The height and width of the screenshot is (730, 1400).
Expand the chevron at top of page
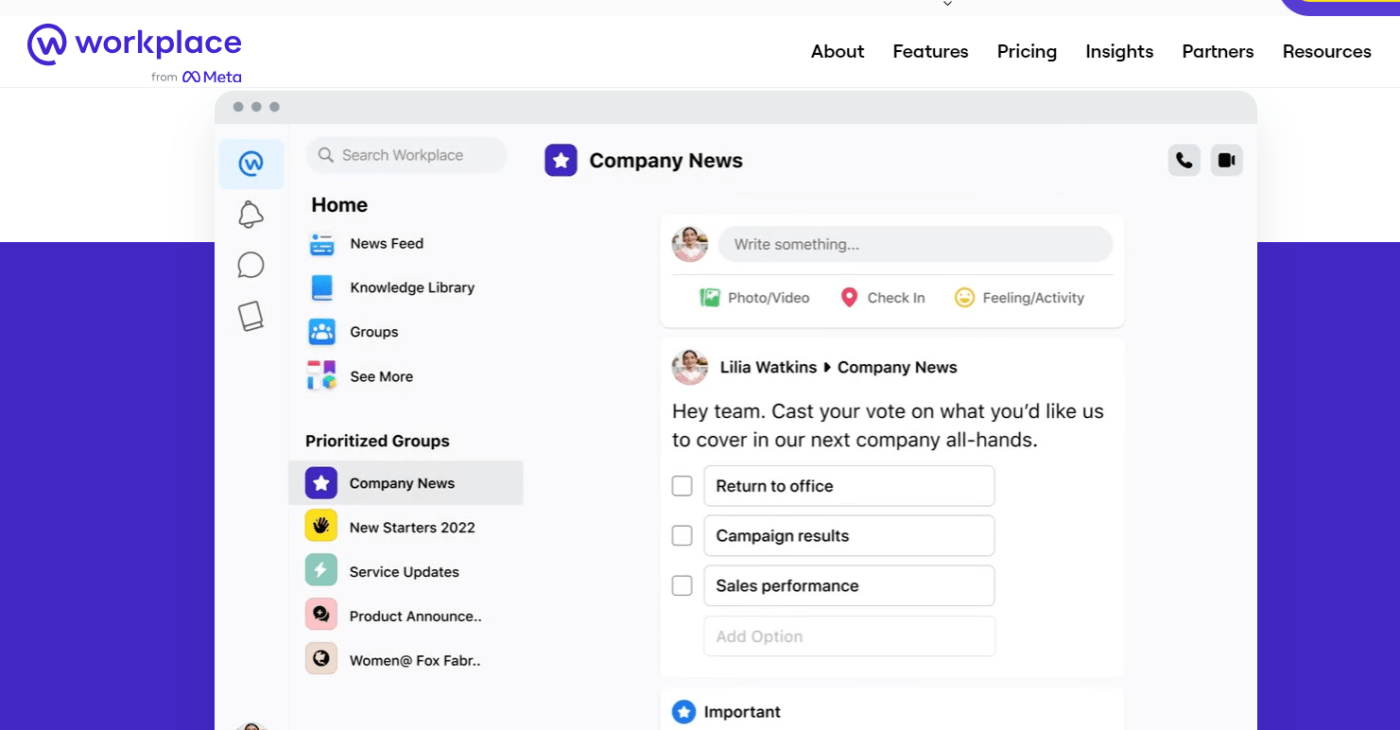pyautogui.click(x=947, y=4)
